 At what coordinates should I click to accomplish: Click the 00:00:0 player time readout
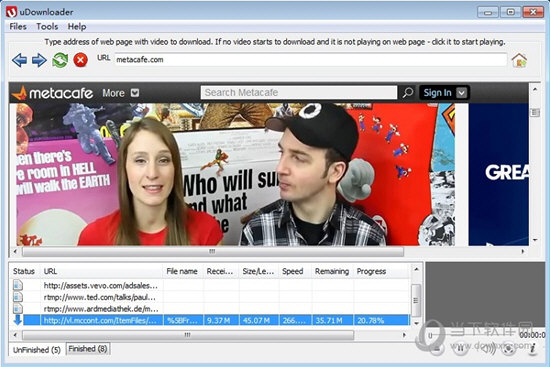click(532, 335)
